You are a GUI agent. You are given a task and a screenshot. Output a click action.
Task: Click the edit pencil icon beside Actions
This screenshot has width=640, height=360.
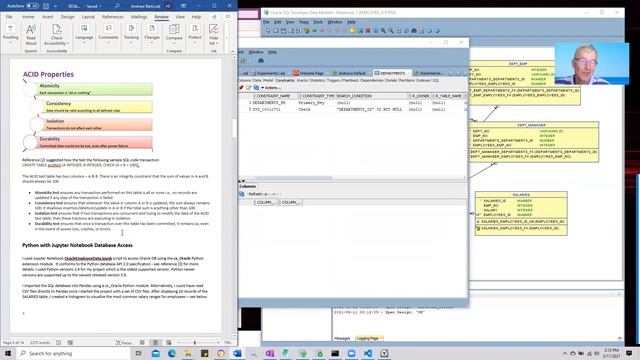tap(248, 88)
